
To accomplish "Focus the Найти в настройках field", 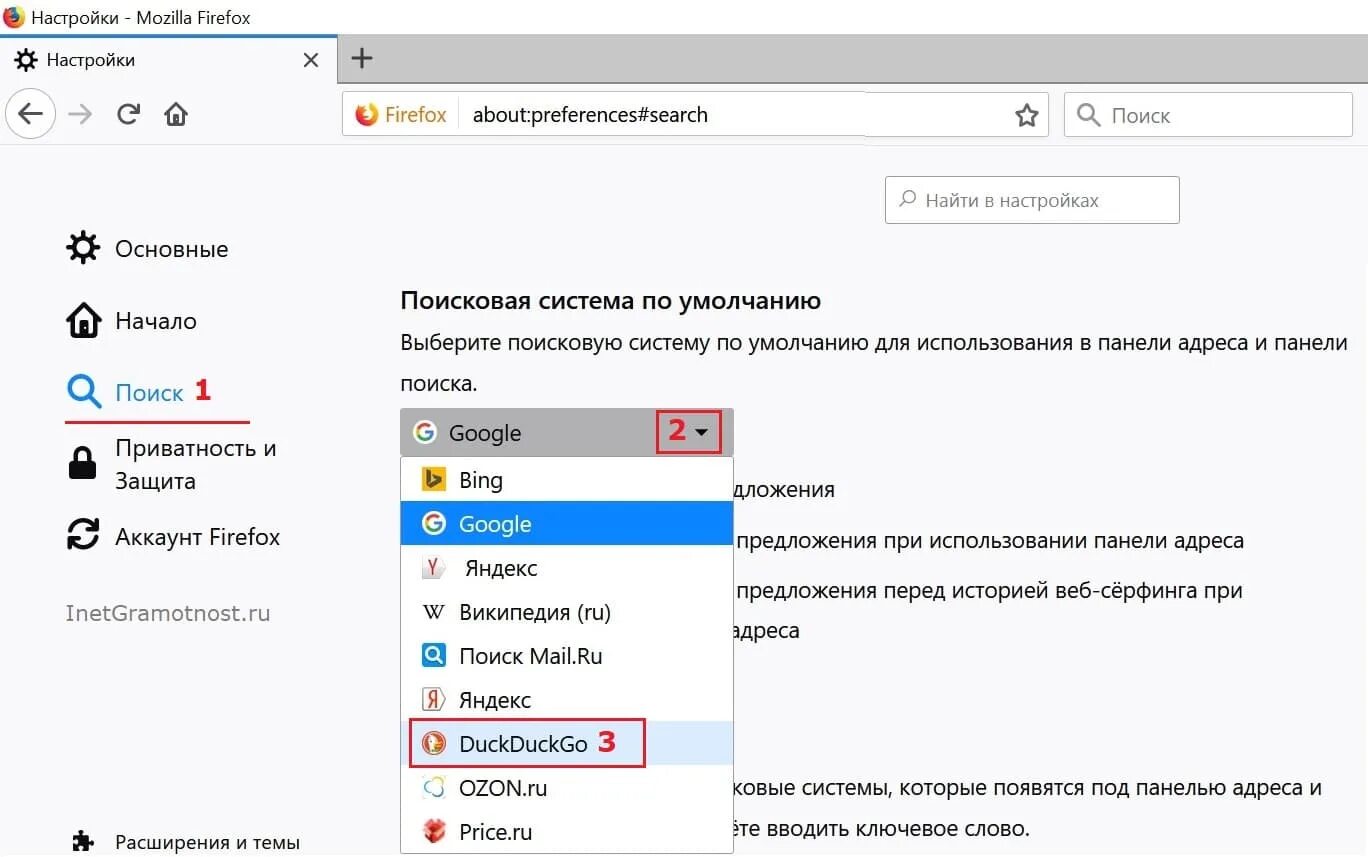I will click(x=1032, y=200).
